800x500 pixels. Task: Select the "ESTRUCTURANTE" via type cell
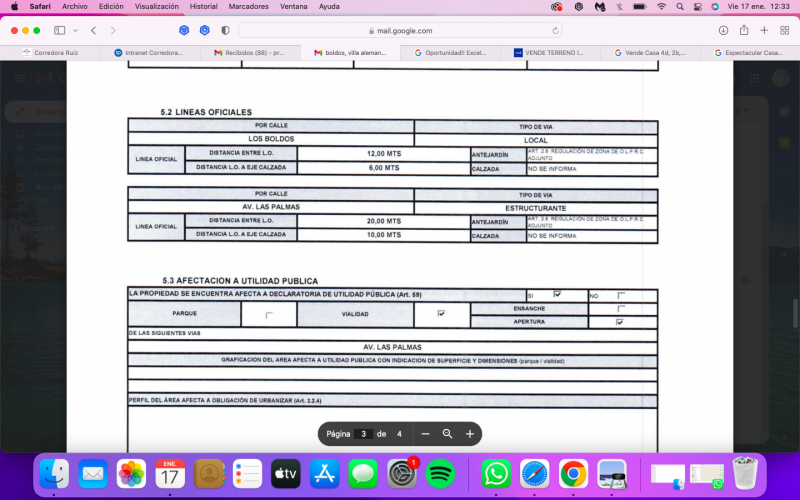tap(536, 208)
